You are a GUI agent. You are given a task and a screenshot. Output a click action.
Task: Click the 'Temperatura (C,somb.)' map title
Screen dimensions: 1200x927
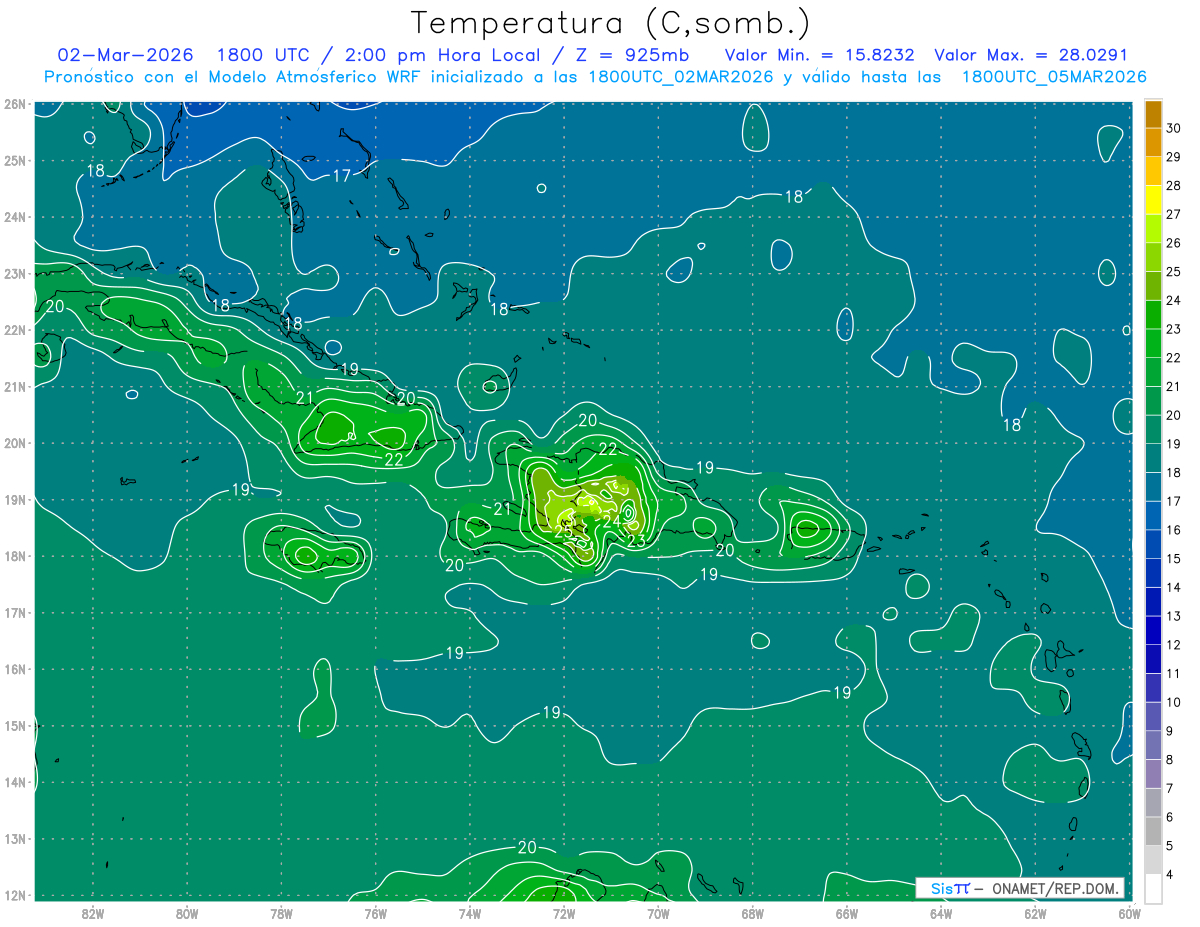pyautogui.click(x=609, y=22)
